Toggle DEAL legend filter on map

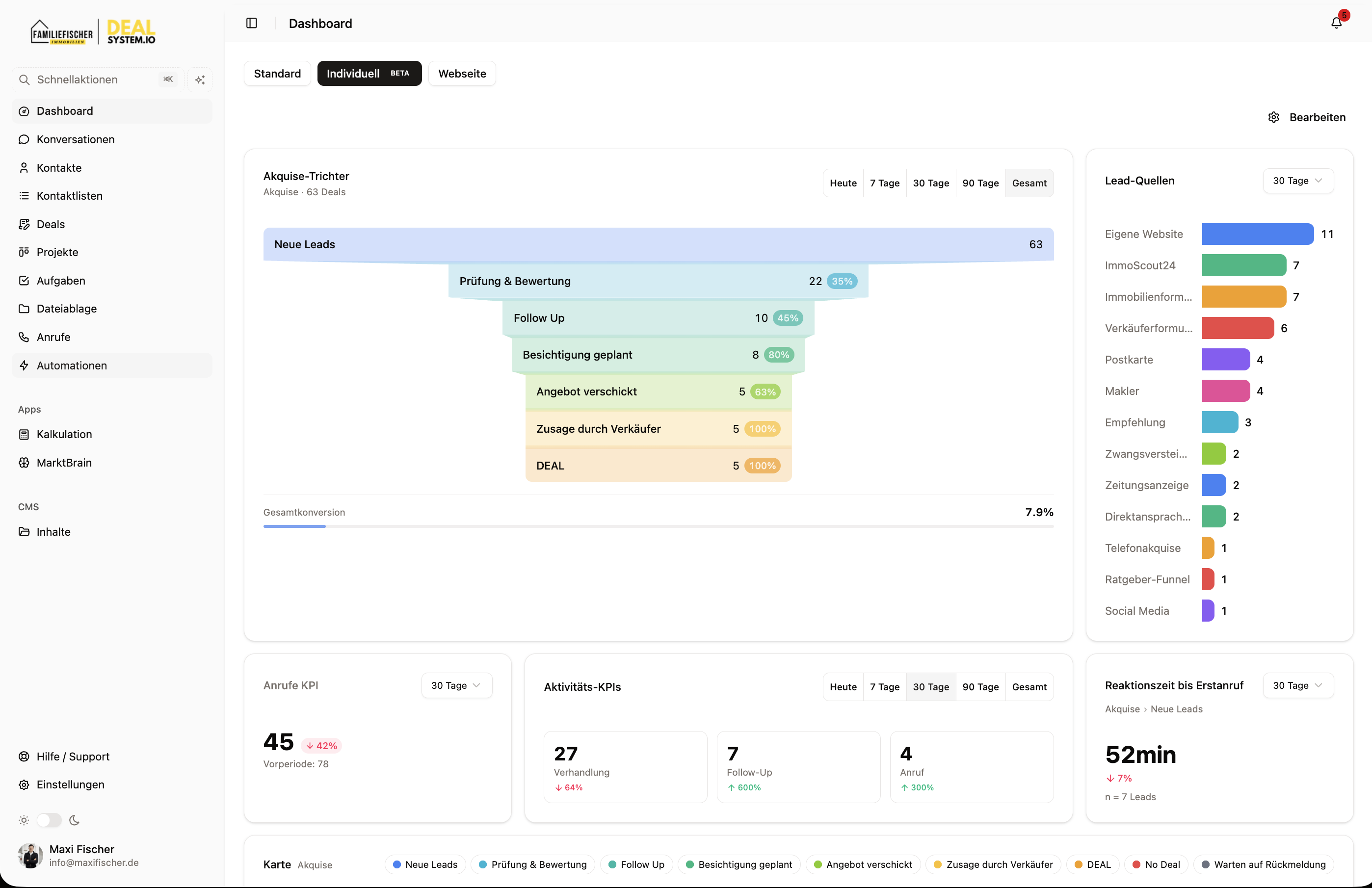pyautogui.click(x=1093, y=864)
